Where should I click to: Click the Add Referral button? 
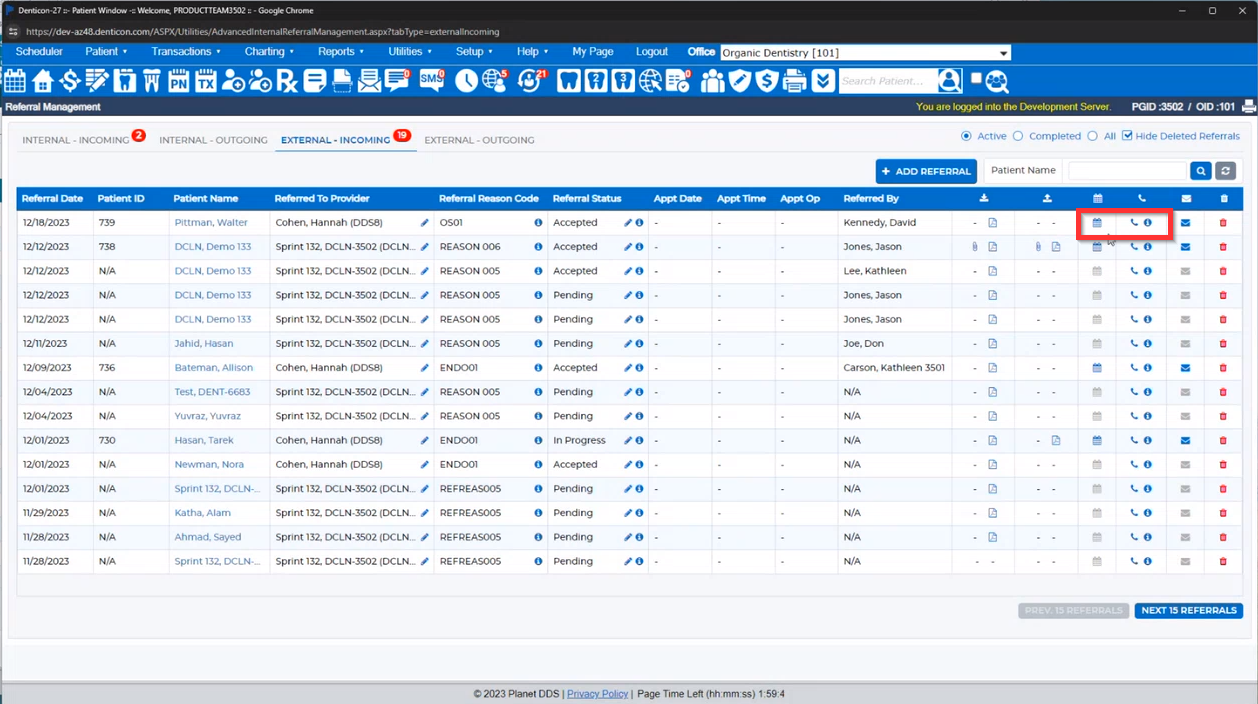(926, 171)
